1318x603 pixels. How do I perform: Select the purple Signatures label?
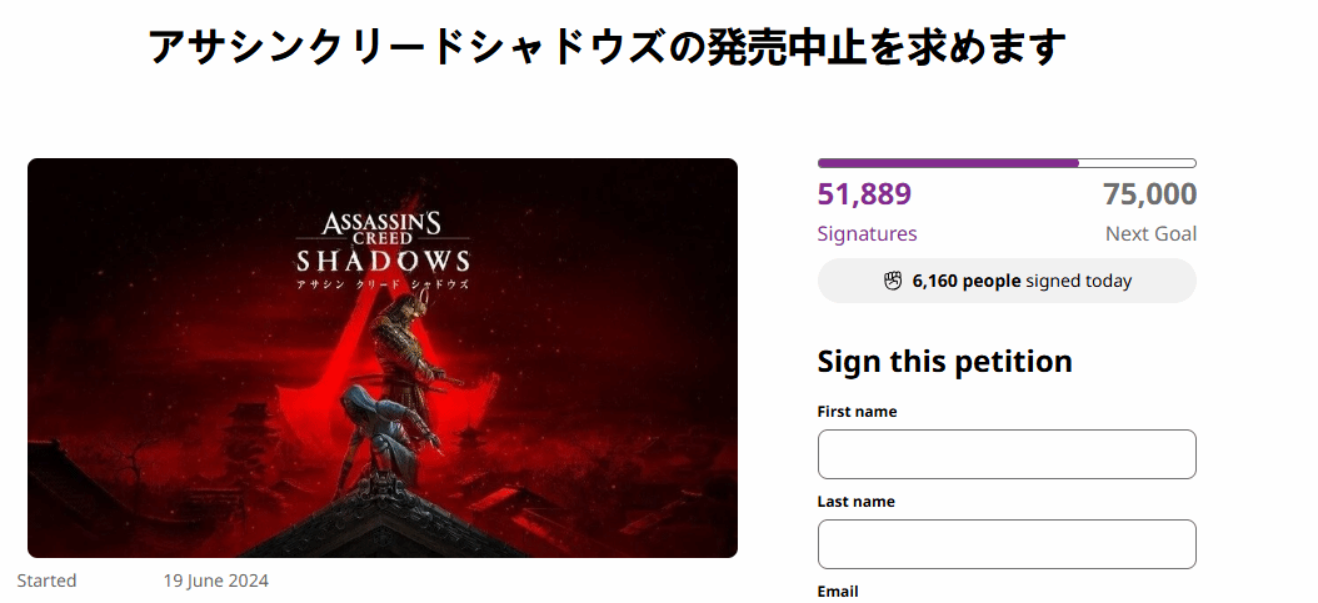(866, 234)
